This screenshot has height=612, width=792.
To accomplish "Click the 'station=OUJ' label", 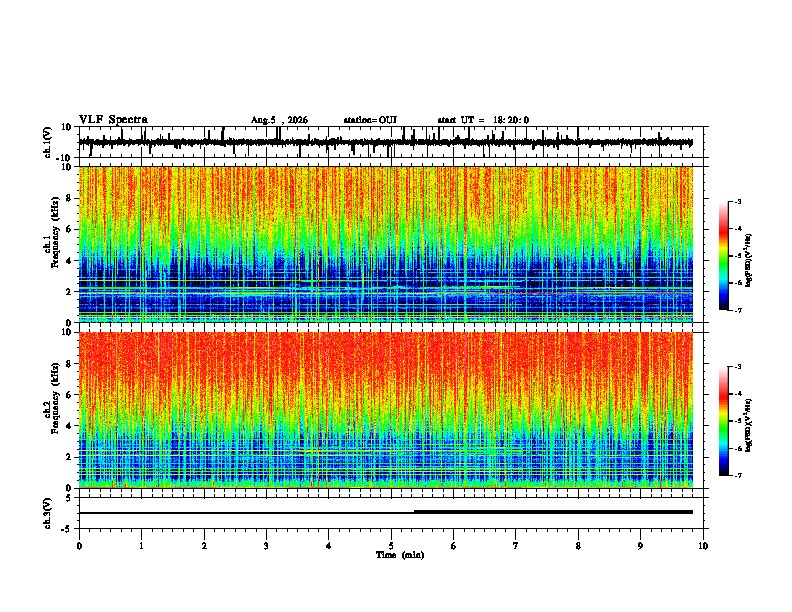I will (x=370, y=120).
